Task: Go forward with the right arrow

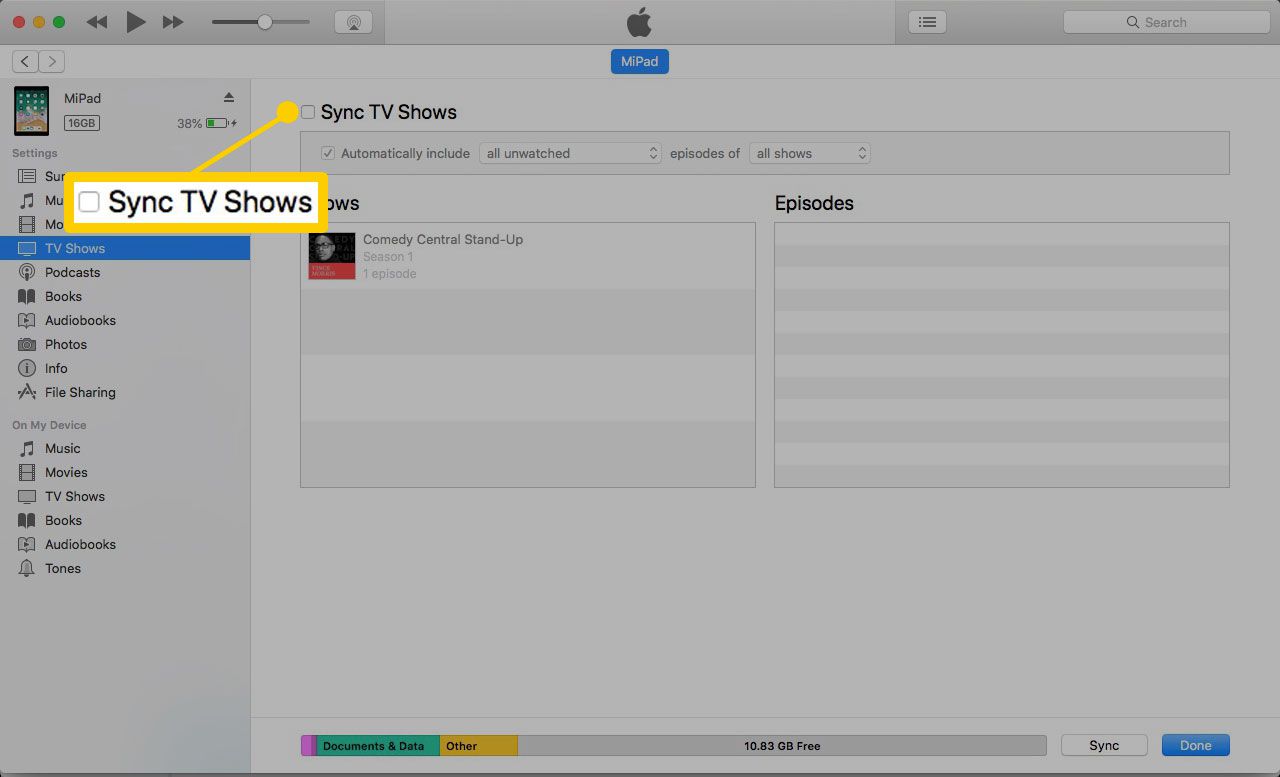Action: [x=52, y=62]
